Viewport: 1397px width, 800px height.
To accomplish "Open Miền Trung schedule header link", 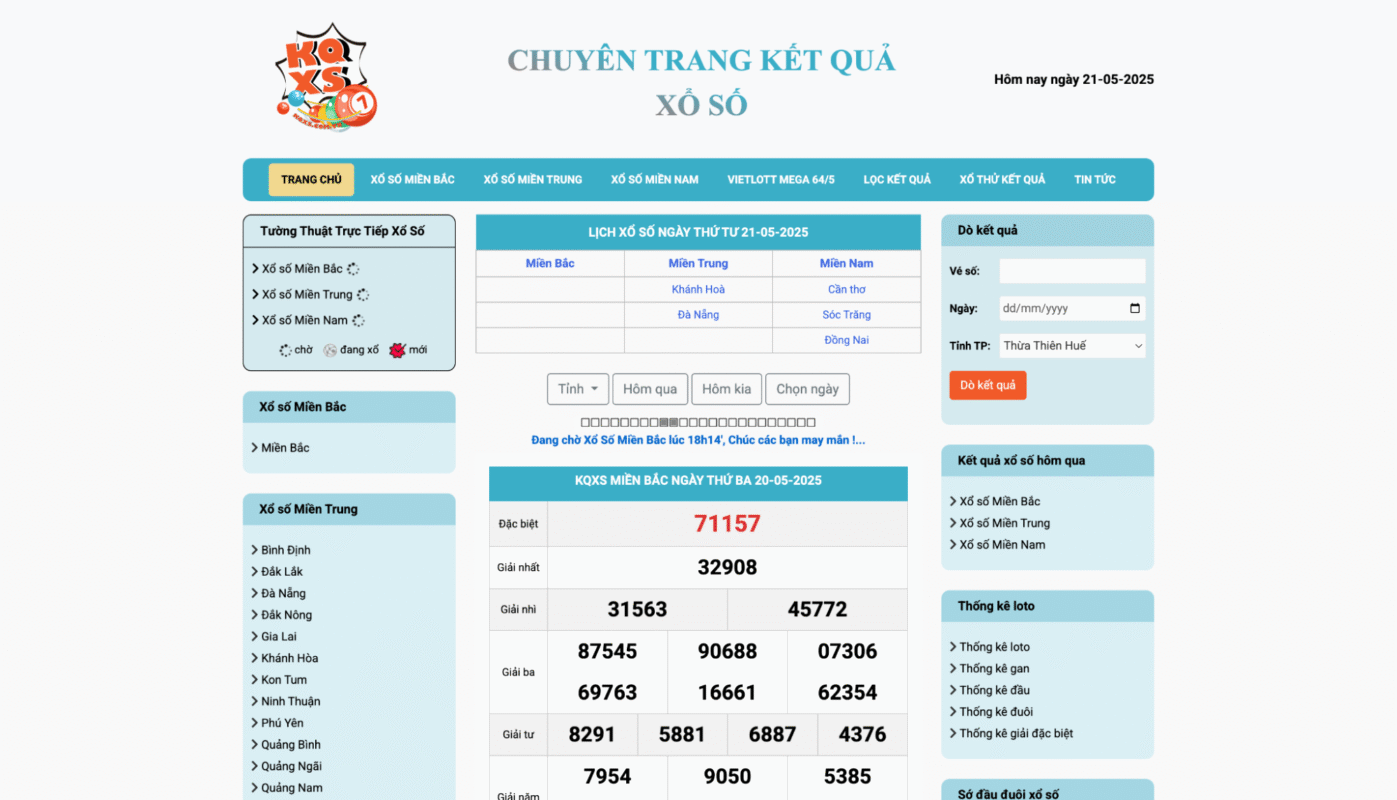I will pyautogui.click(x=698, y=264).
